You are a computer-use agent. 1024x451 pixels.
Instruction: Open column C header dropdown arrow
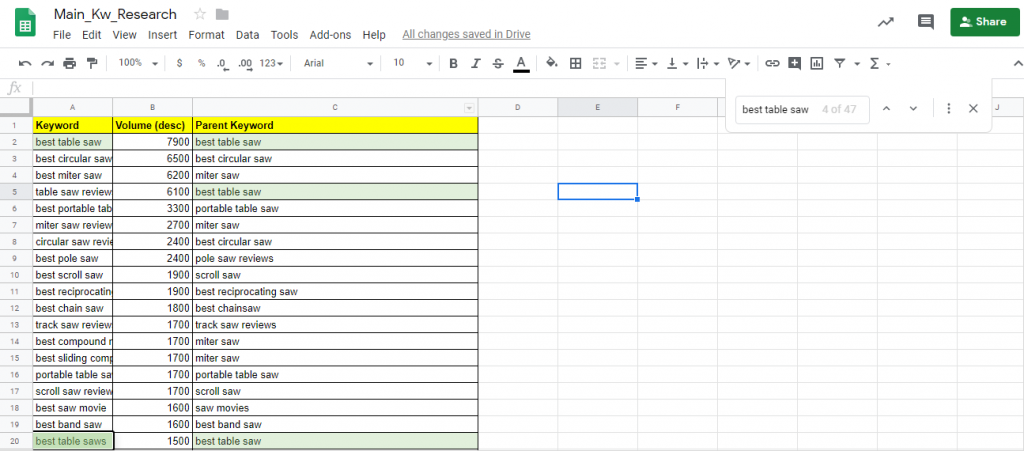click(x=468, y=108)
